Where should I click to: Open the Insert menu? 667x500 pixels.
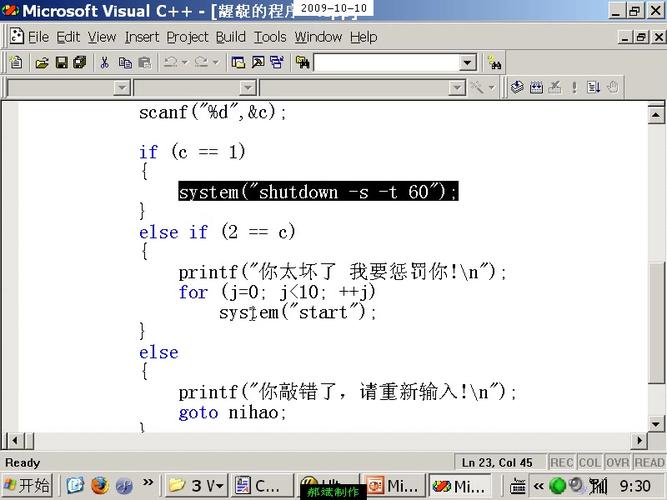click(142, 37)
